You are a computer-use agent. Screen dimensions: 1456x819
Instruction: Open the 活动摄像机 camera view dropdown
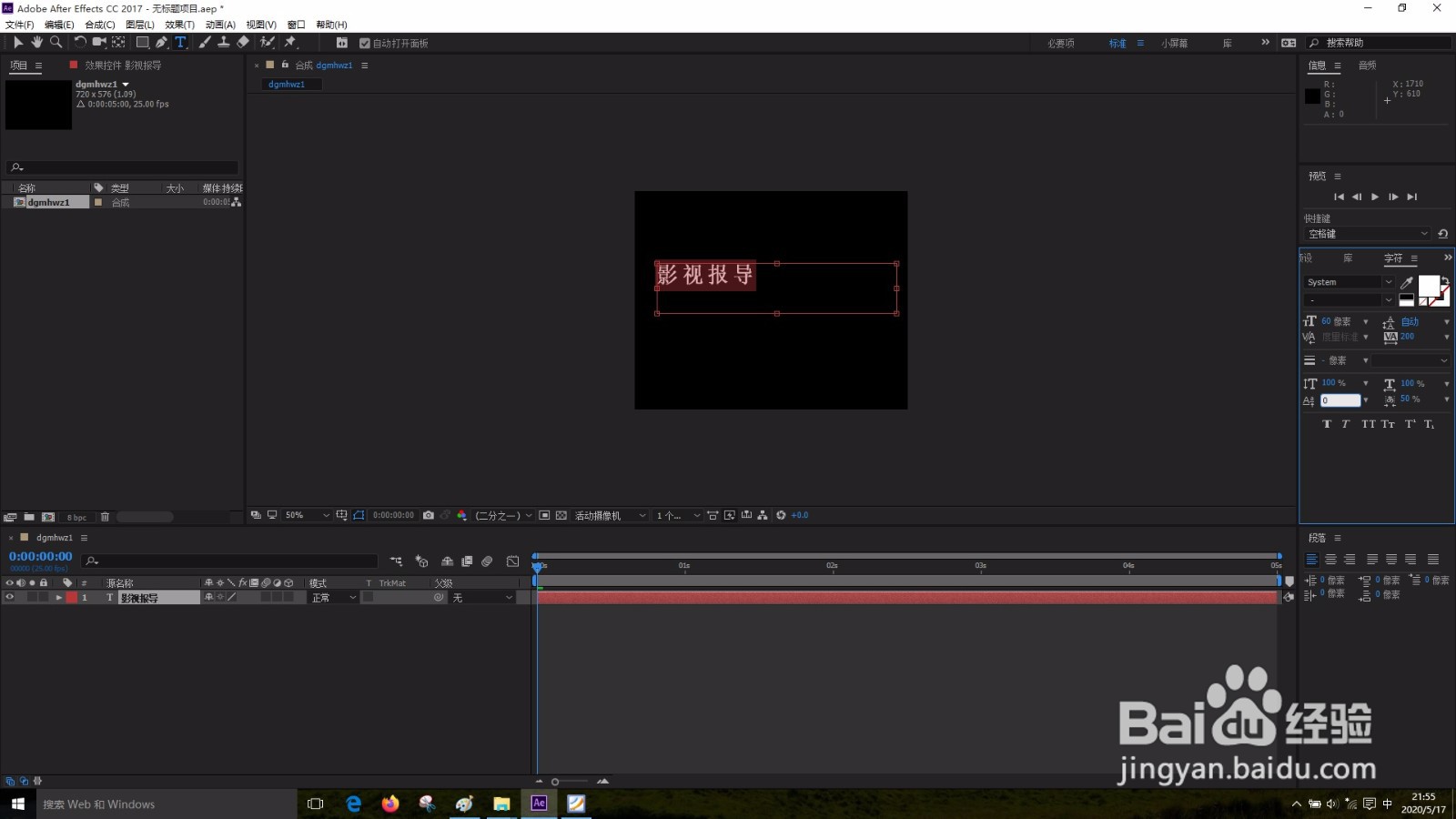coord(610,515)
